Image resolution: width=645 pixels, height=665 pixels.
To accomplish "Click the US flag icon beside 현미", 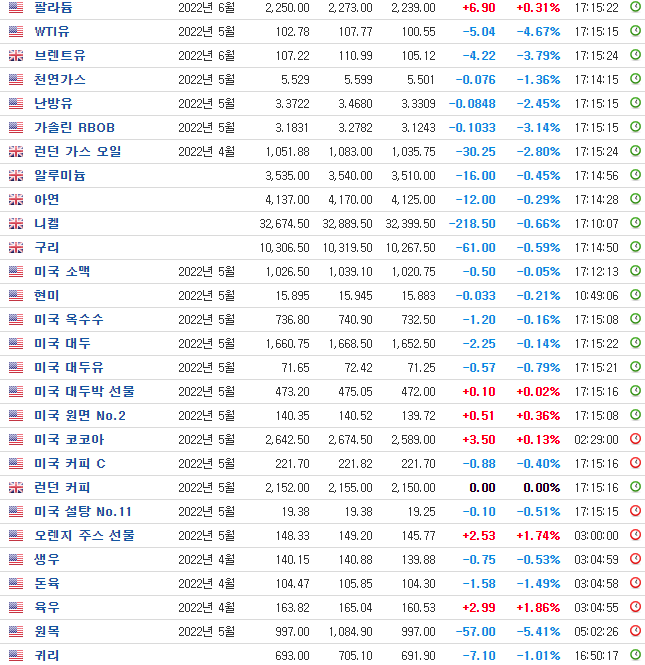I will pos(16,295).
